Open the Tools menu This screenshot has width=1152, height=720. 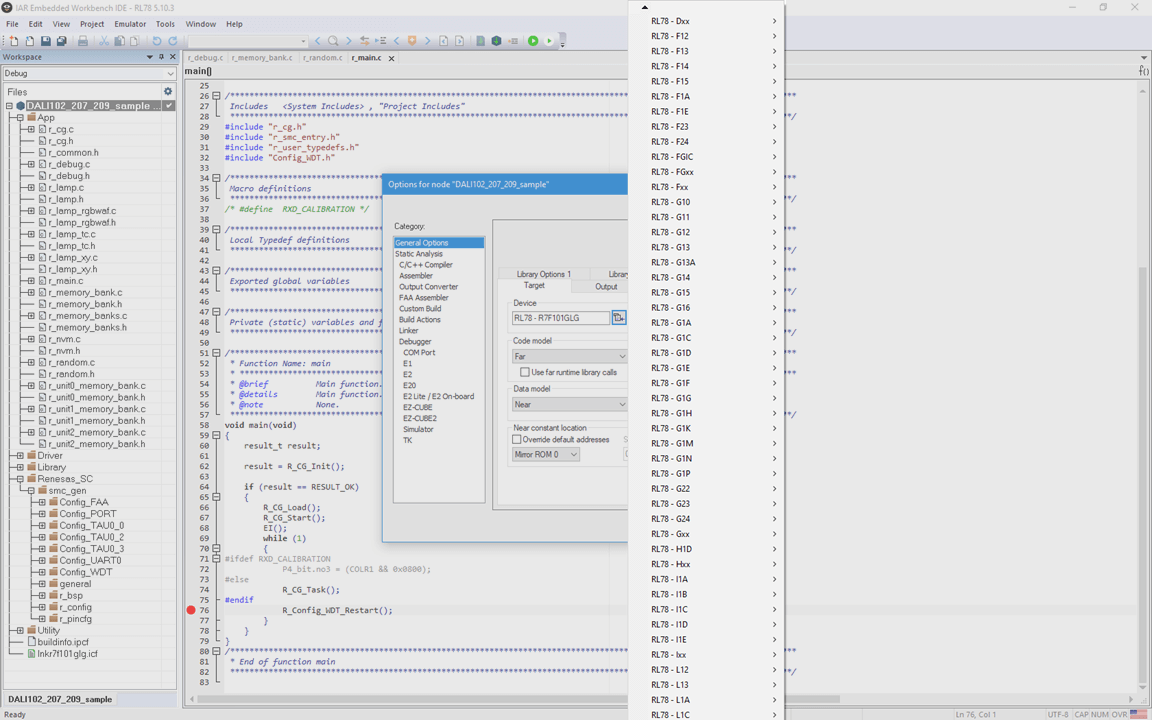[x=165, y=24]
